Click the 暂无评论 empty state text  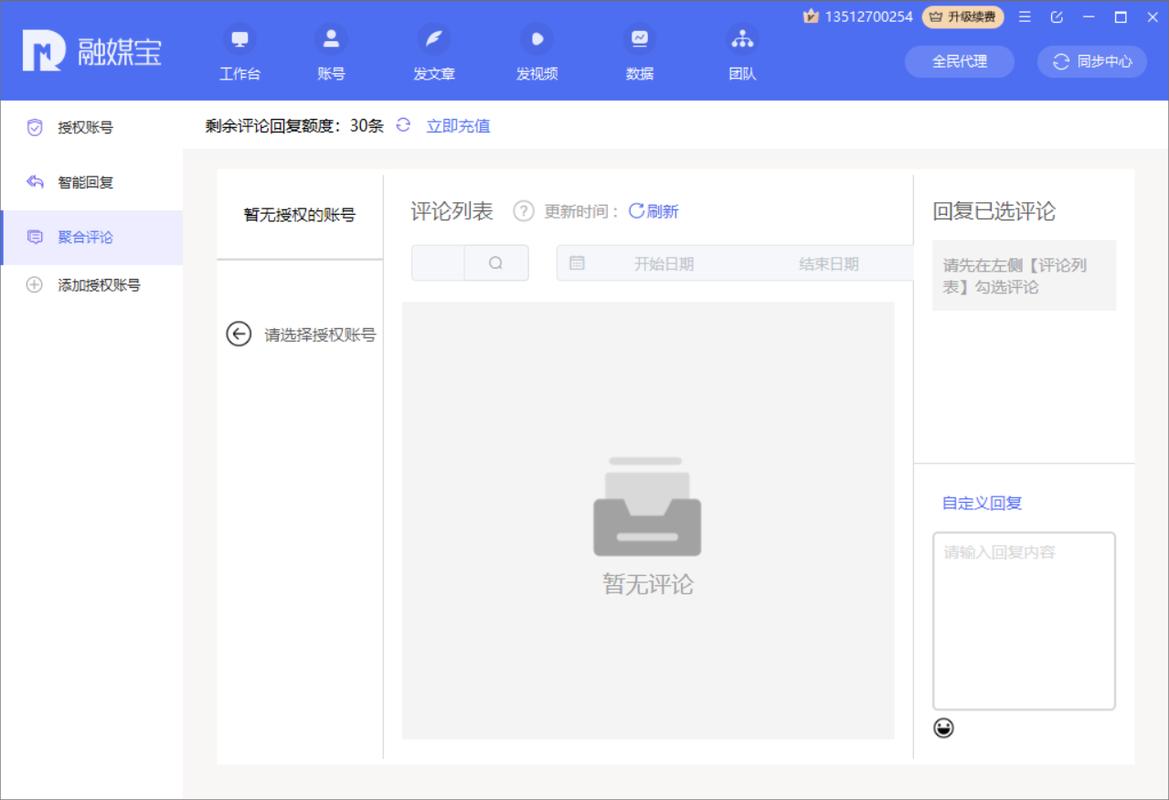[x=647, y=584]
